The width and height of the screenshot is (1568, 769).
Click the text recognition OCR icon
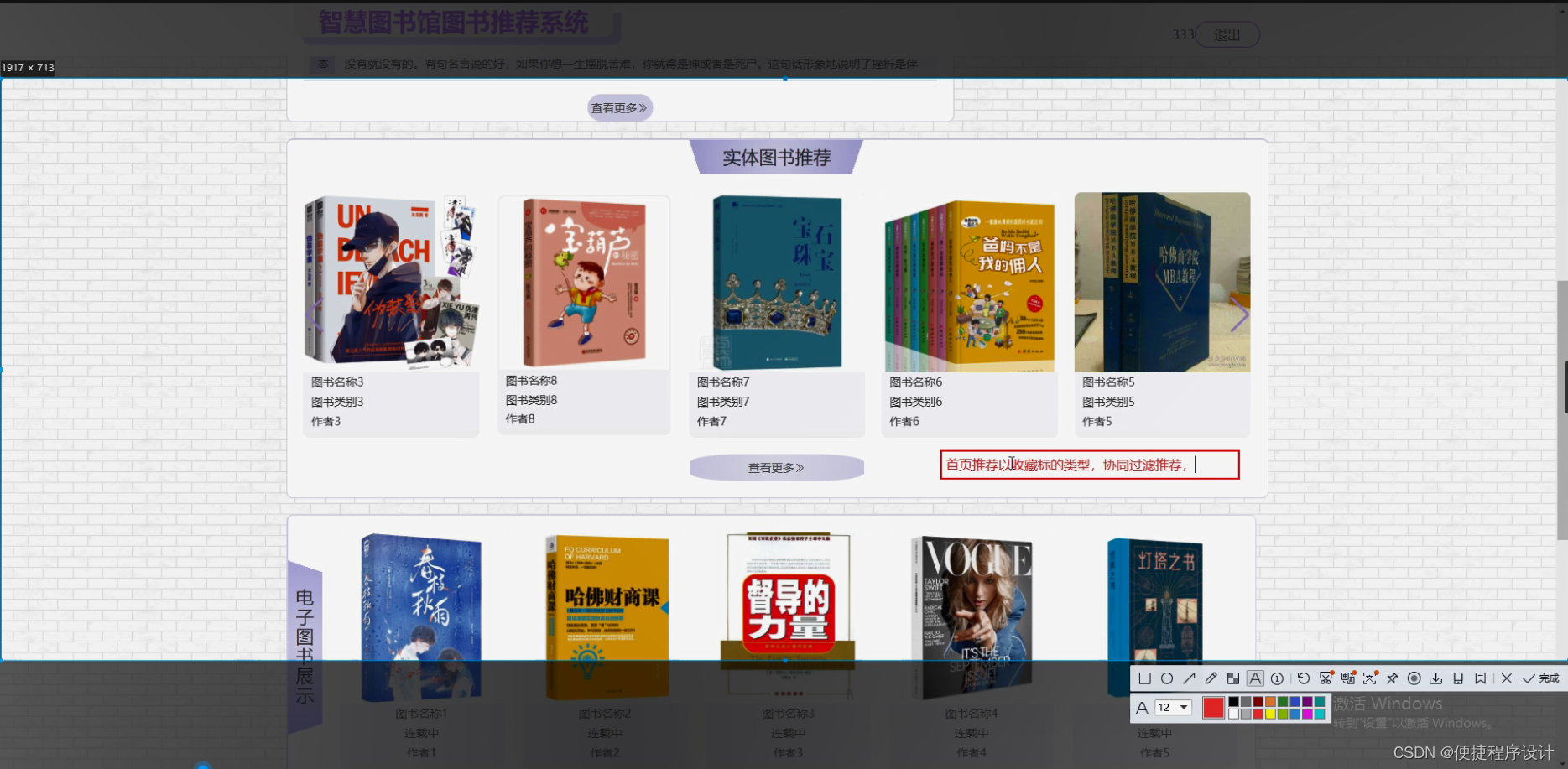click(1370, 678)
